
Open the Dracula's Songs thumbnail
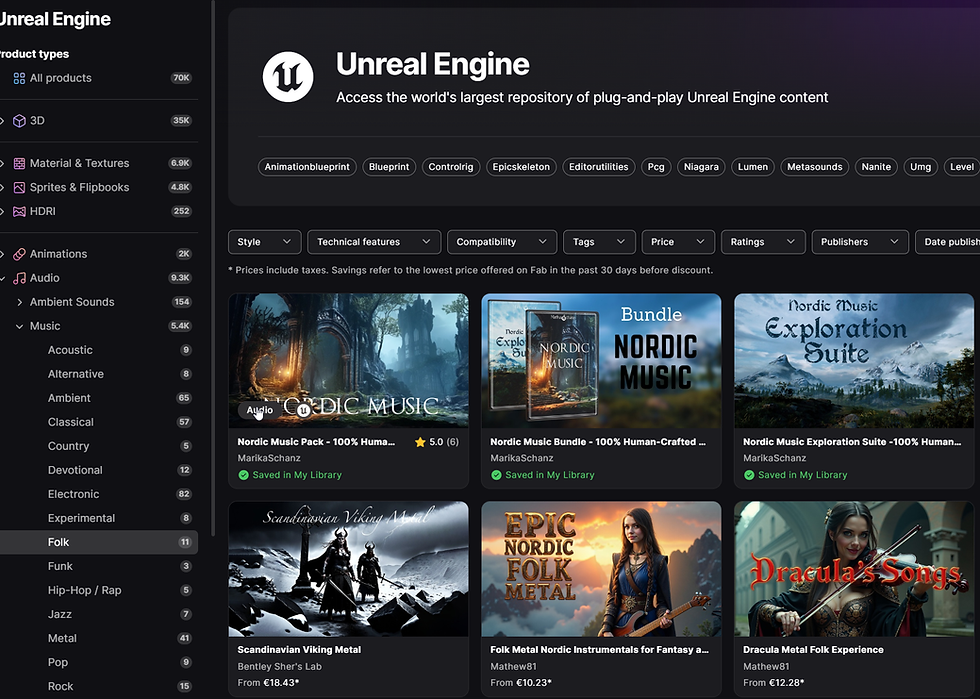(x=854, y=569)
